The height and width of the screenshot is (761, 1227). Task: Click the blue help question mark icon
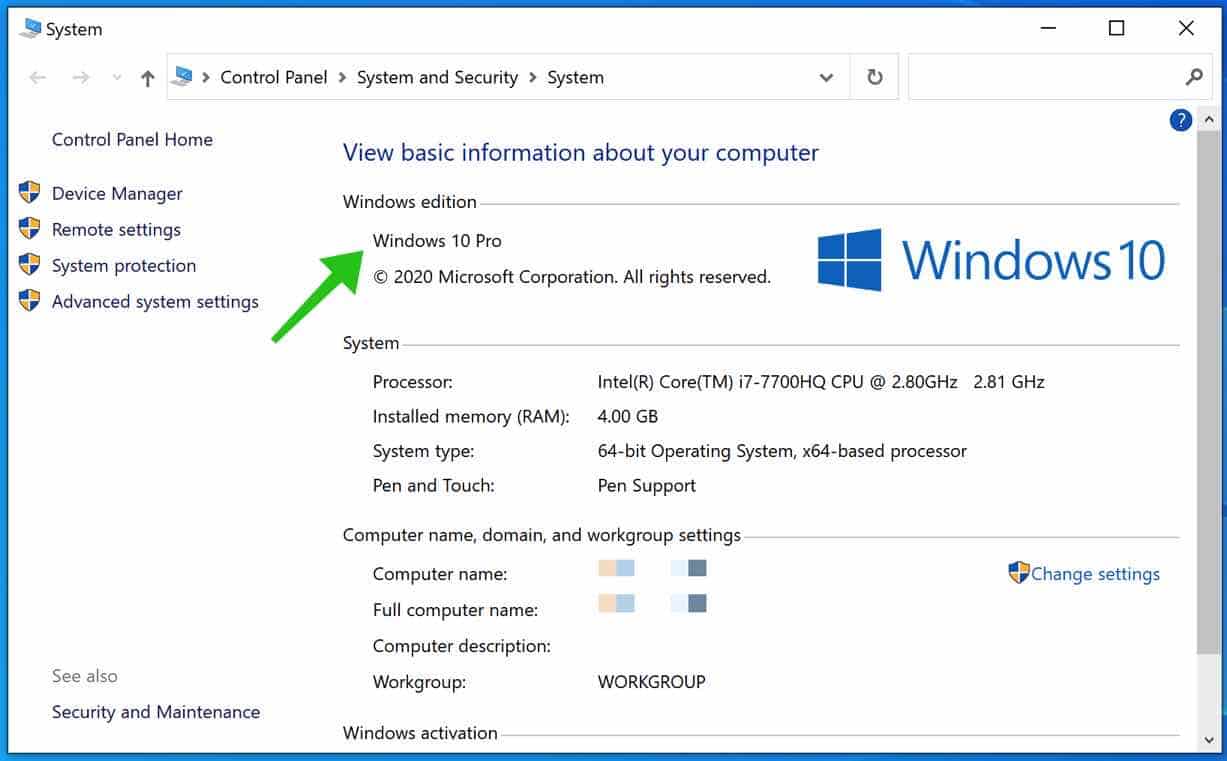click(x=1180, y=120)
